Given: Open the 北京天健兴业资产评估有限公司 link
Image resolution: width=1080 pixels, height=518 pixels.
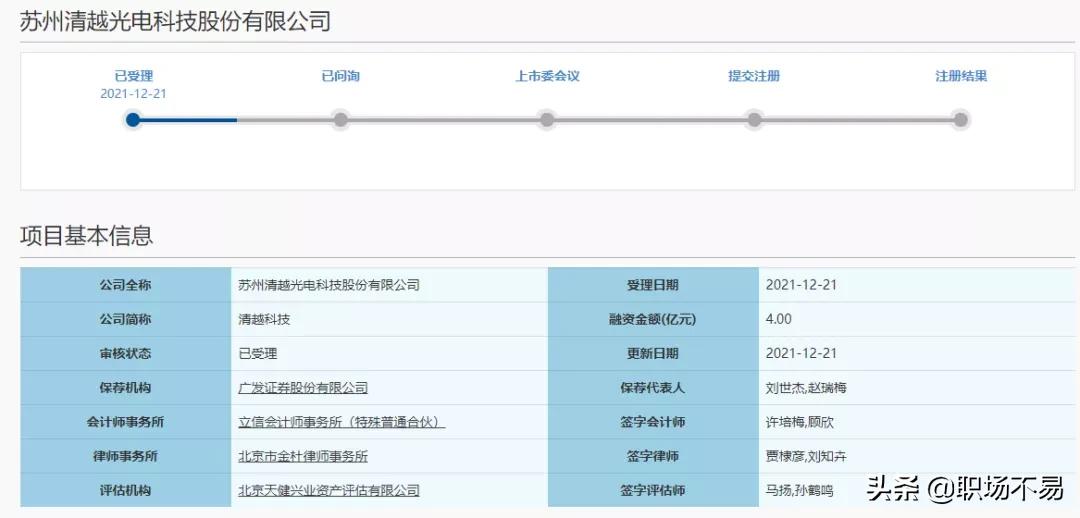Looking at the screenshot, I should (329, 490).
